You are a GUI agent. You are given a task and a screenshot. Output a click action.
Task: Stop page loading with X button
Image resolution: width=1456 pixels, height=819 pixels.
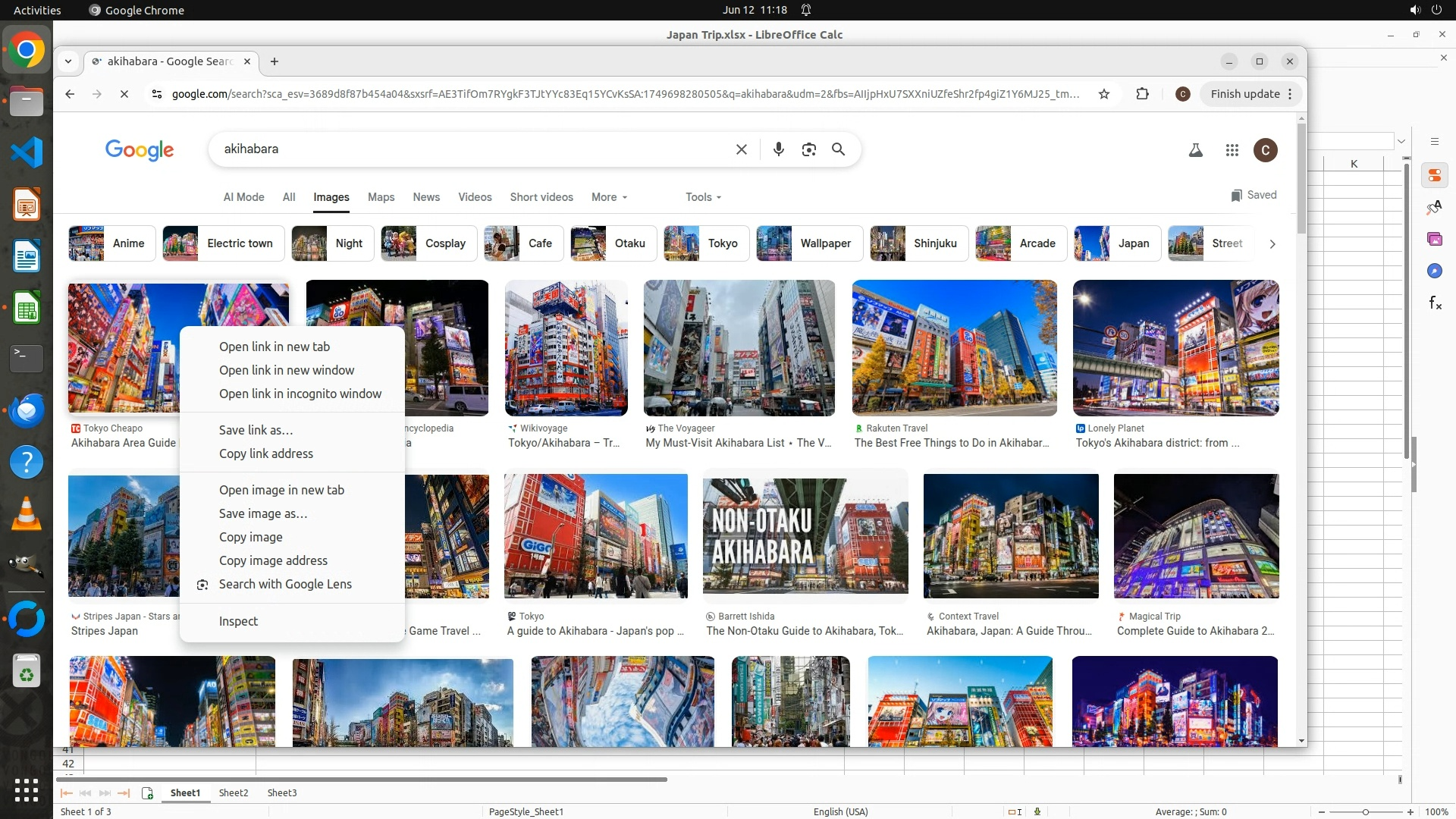pos(124,94)
